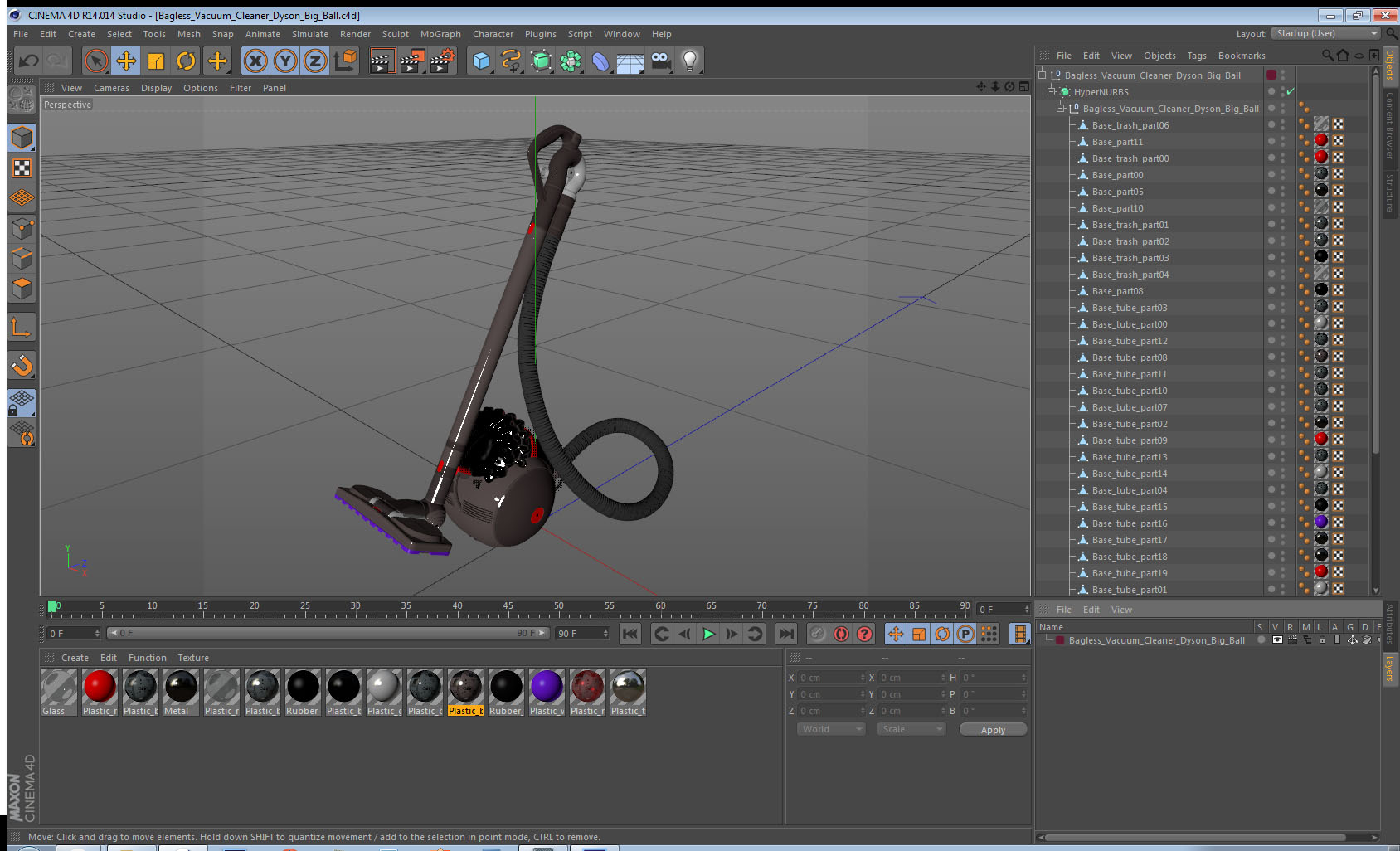Toggle the Z axis lock
Screen dimensions: 1400x851
click(x=315, y=61)
